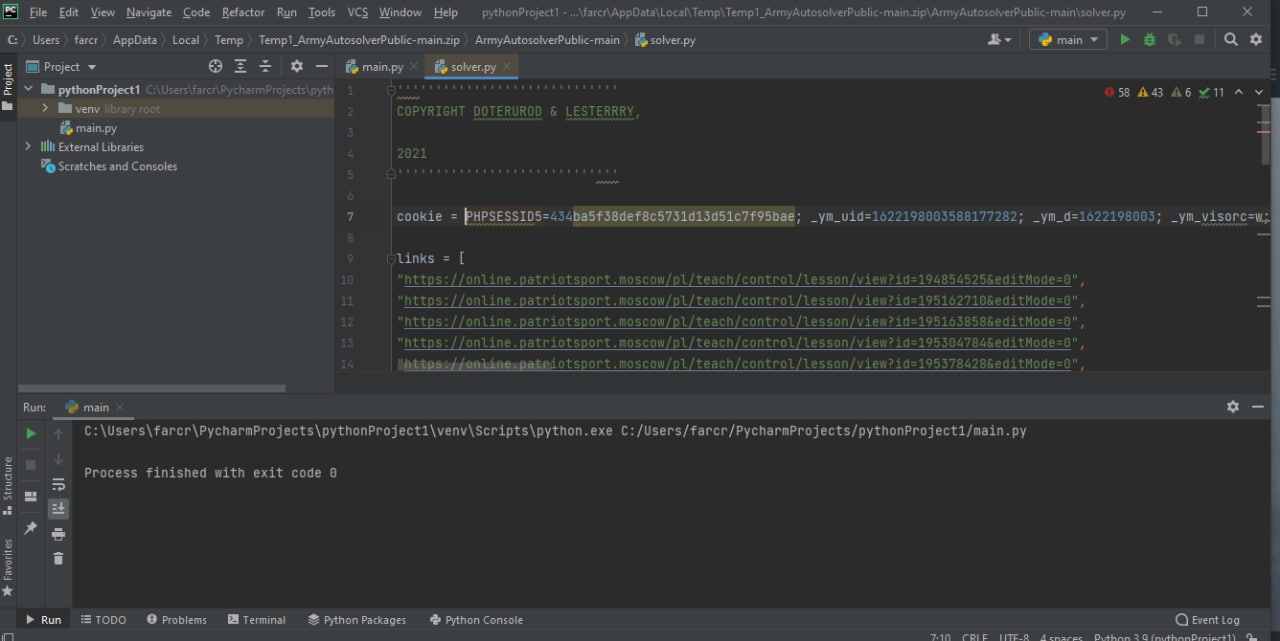Screen dimensions: 1280x641
Task: Hide the Project tool window
Action: (x=321, y=66)
